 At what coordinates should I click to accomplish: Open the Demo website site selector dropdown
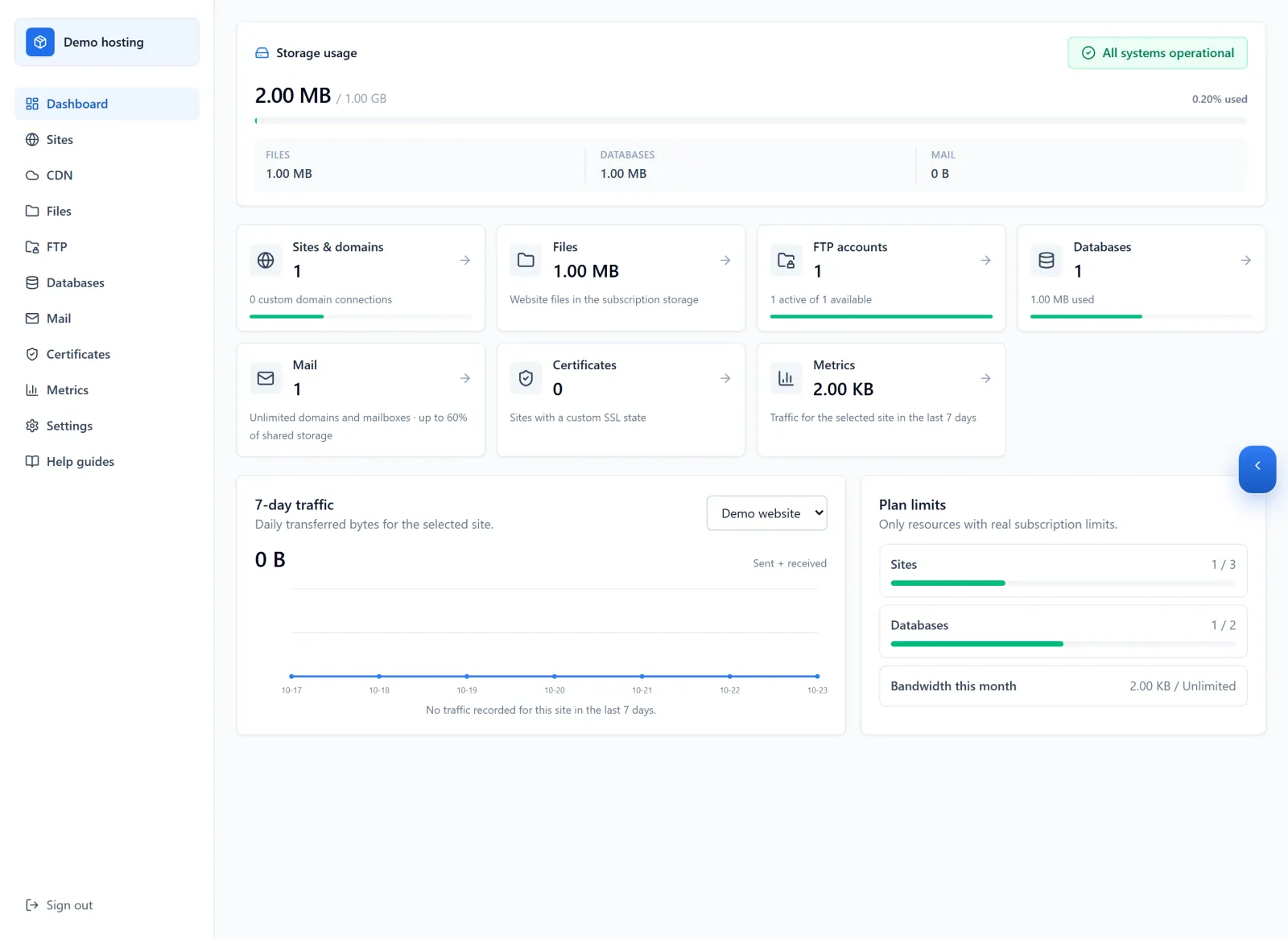point(766,513)
